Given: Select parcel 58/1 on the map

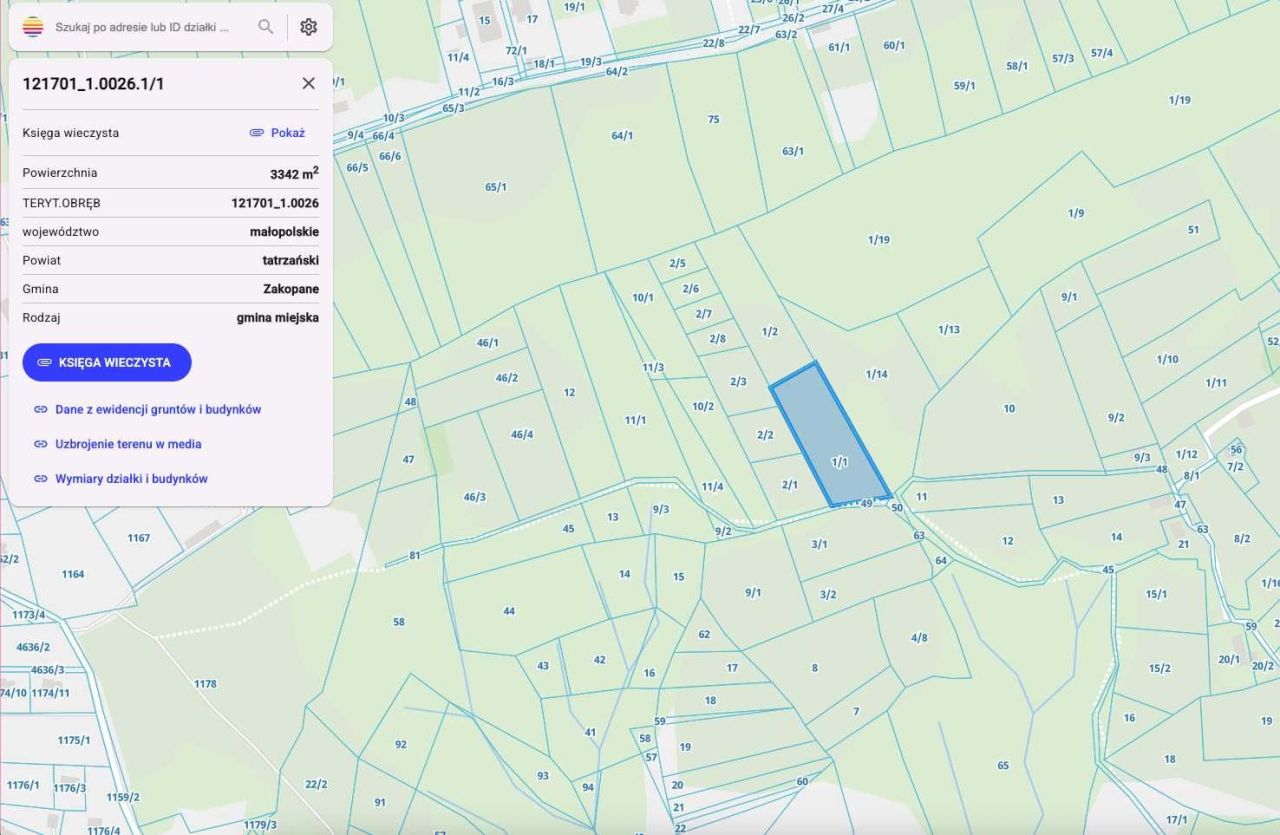Looking at the screenshot, I should pyautogui.click(x=1017, y=66).
